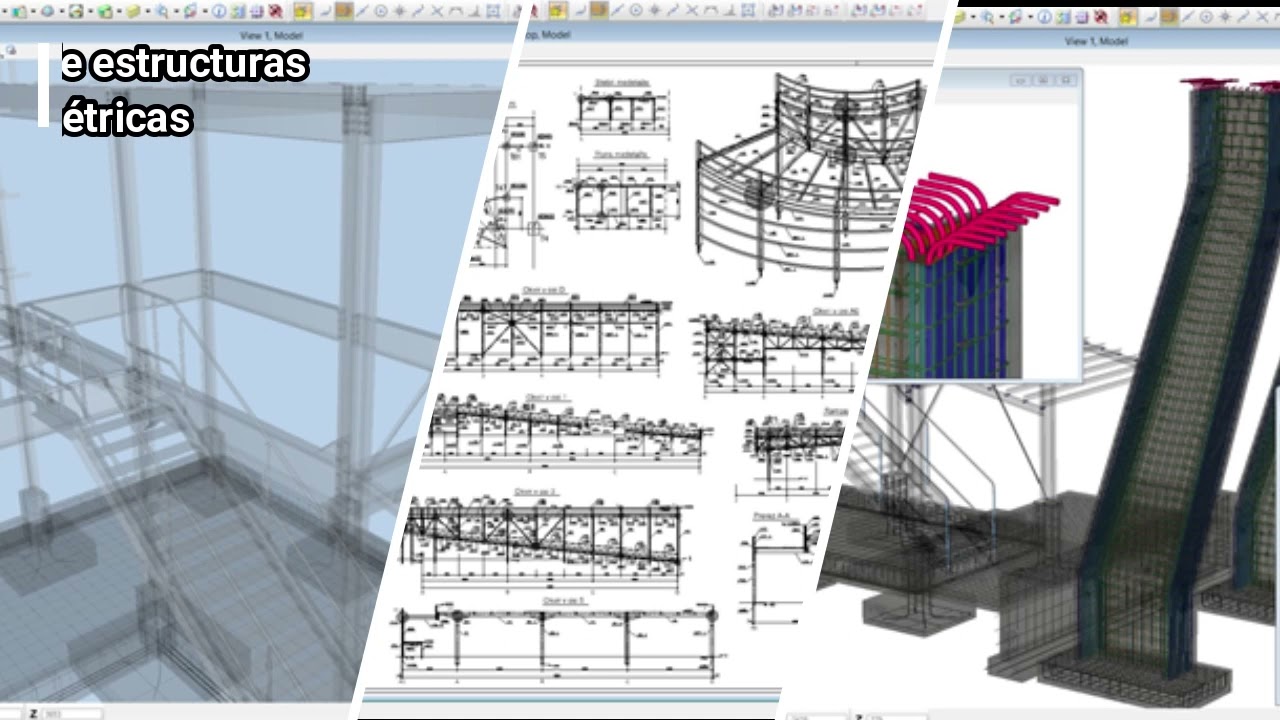Viewport: 1280px width, 720px height.
Task: Click the red clash check icon in the left screenshot toolbar
Action: pyautogui.click(x=274, y=11)
